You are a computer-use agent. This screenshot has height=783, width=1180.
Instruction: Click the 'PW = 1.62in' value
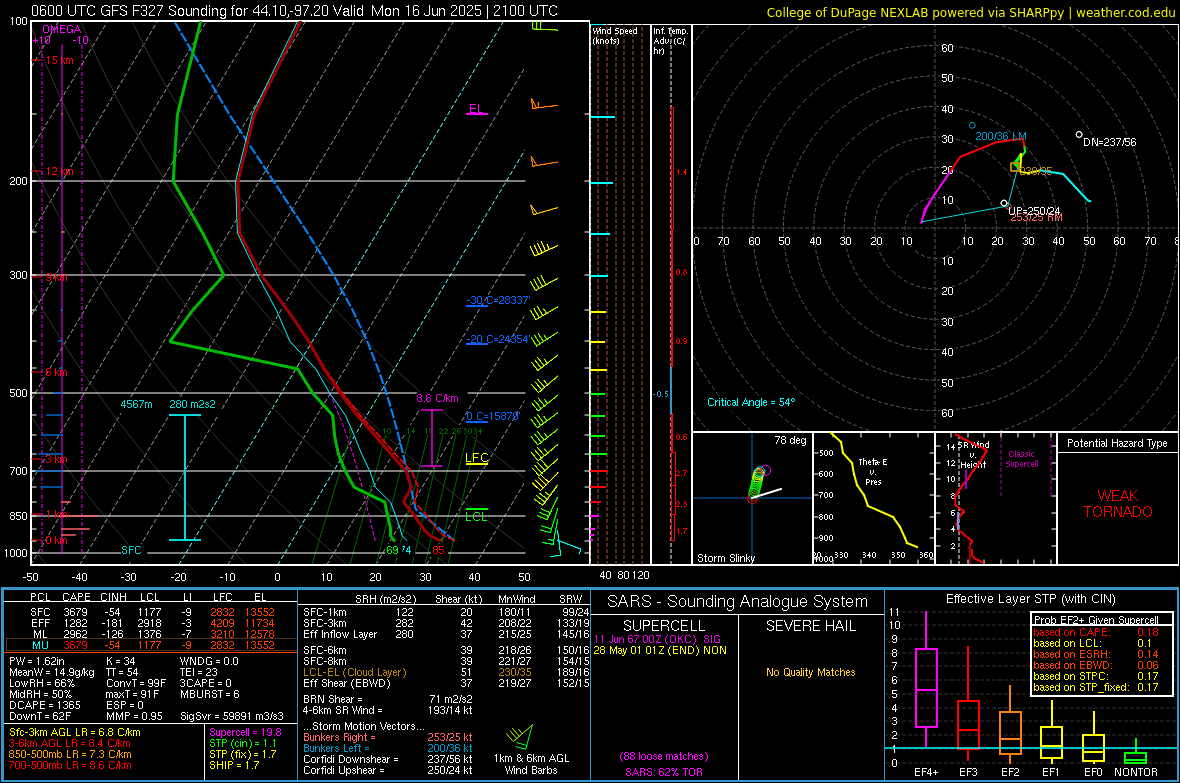[37, 661]
